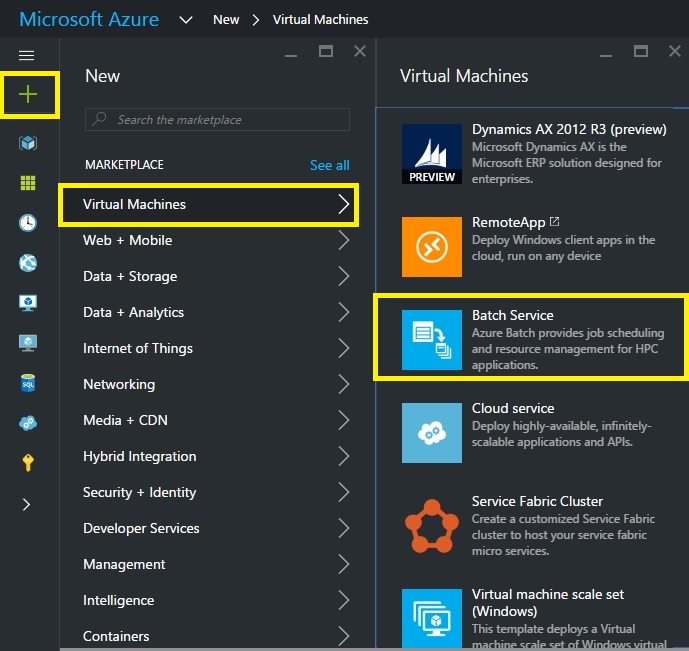
Task: Maximize the Virtual Machines blade
Action: point(641,51)
